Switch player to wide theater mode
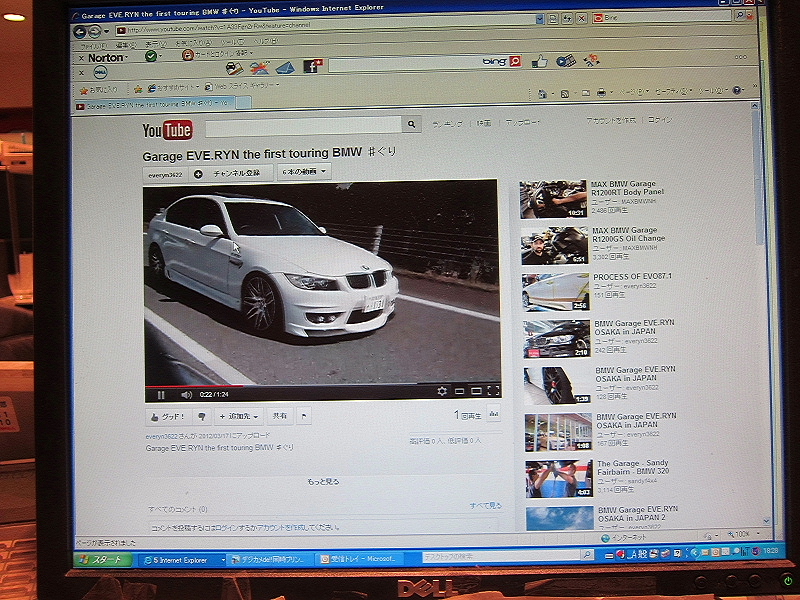Image resolution: width=800 pixels, height=600 pixels. click(476, 391)
